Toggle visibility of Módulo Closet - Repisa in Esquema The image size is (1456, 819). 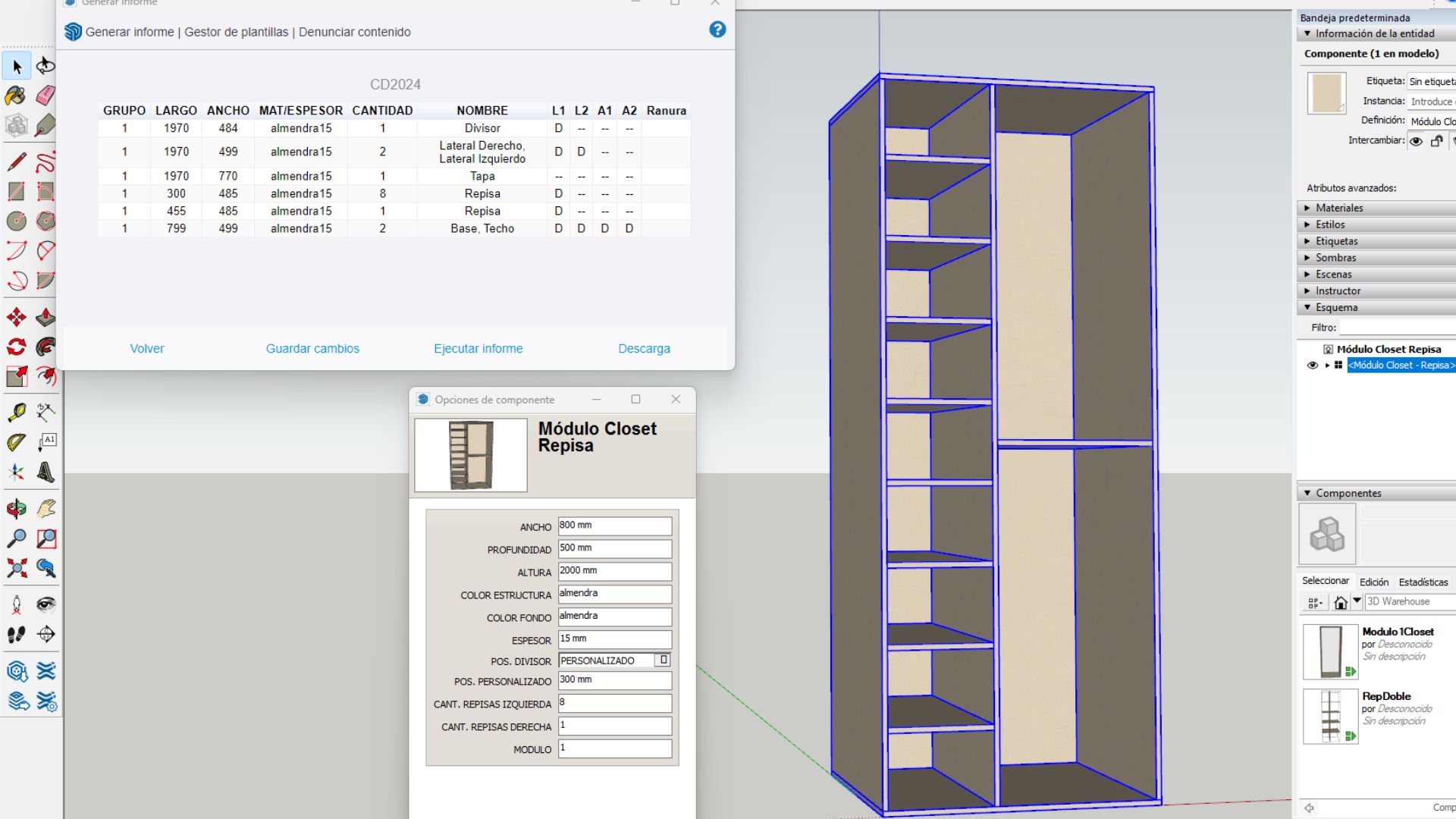[x=1313, y=365]
